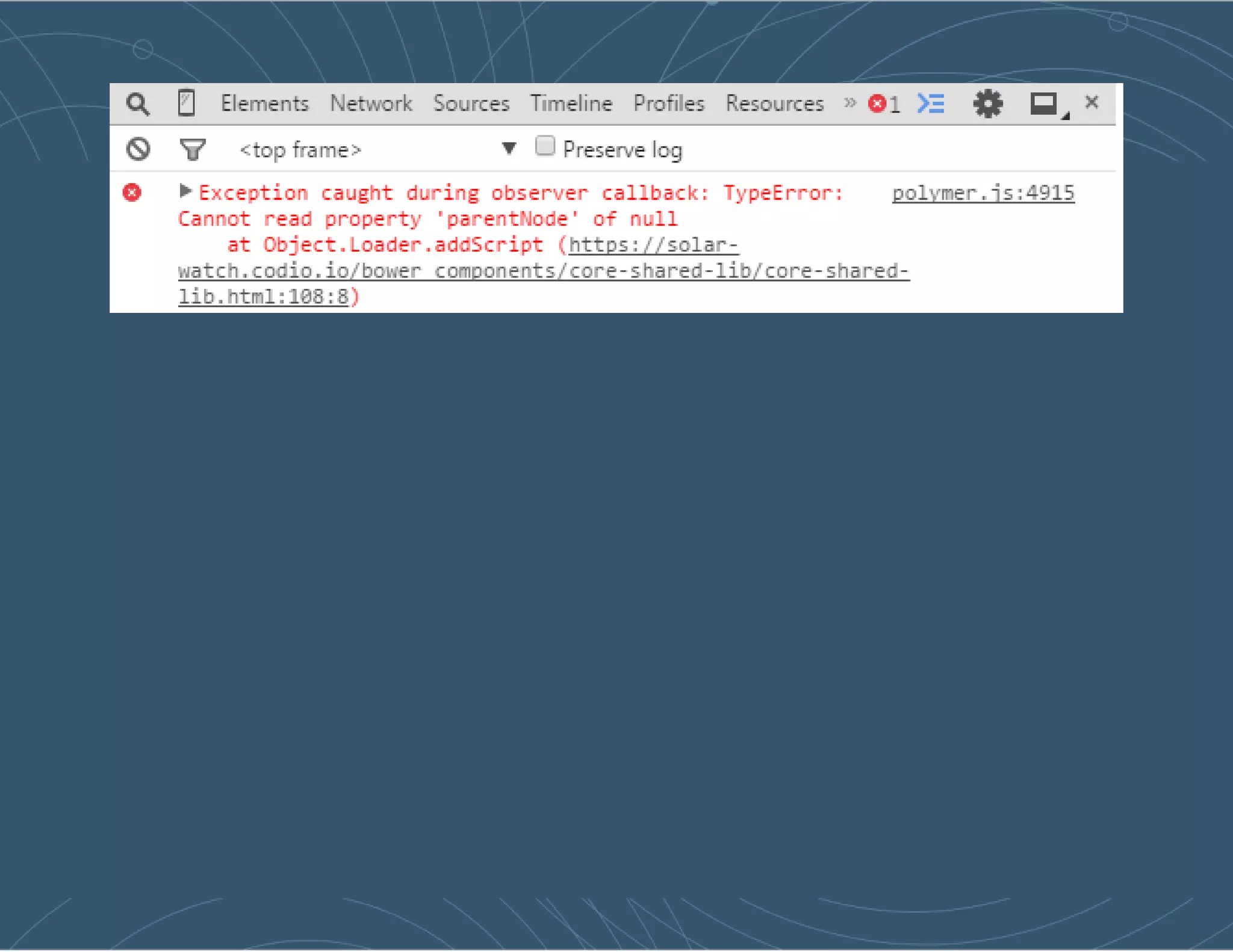Open the Sources tab
The width and height of the screenshot is (1233, 952).
[x=471, y=104]
